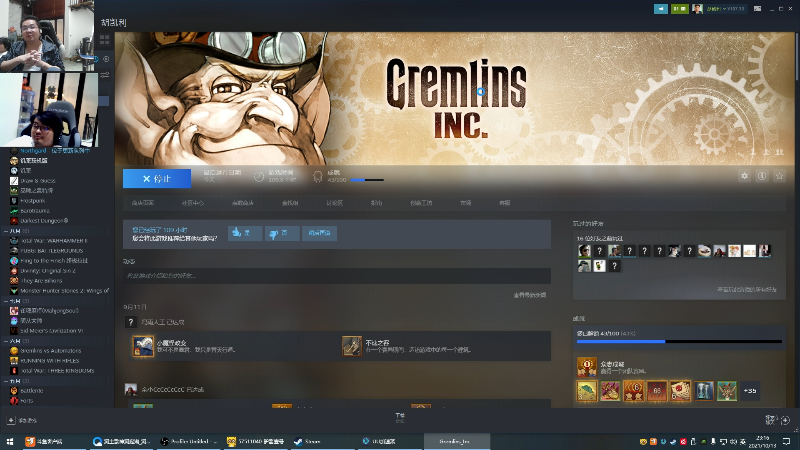Select PUBG: BATTLEGROUNDS in the library
Image resolution: width=800 pixels, height=450 pixels.
click(x=52, y=251)
